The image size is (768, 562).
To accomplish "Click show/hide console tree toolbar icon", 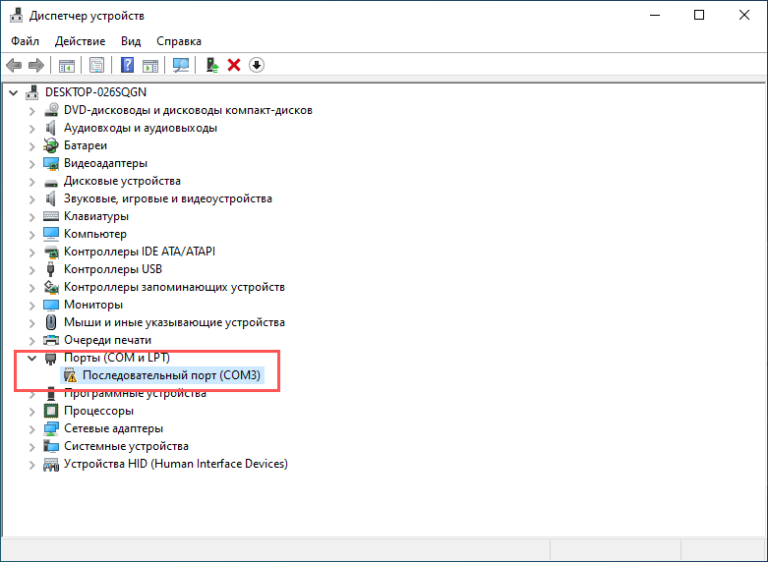I will [67, 65].
